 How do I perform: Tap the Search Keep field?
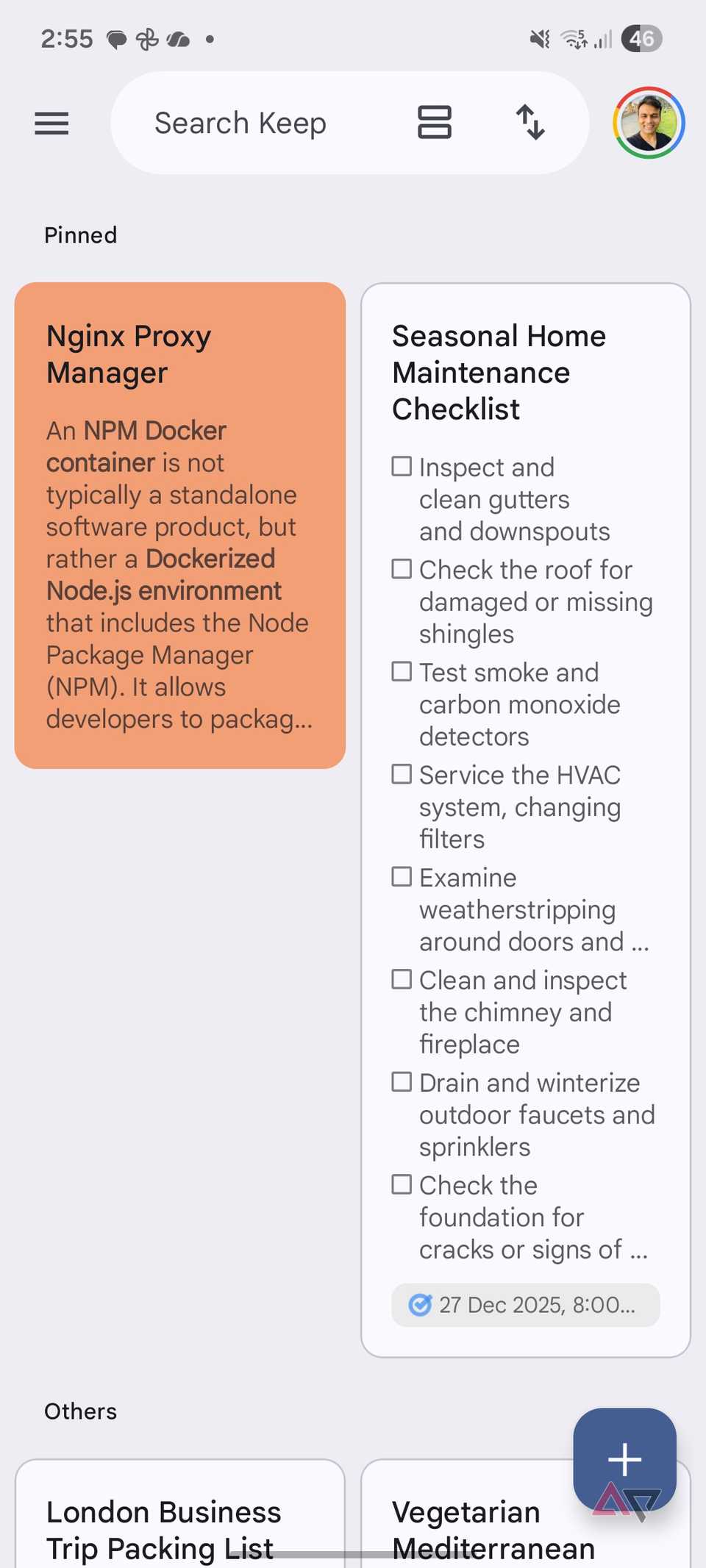[240, 123]
